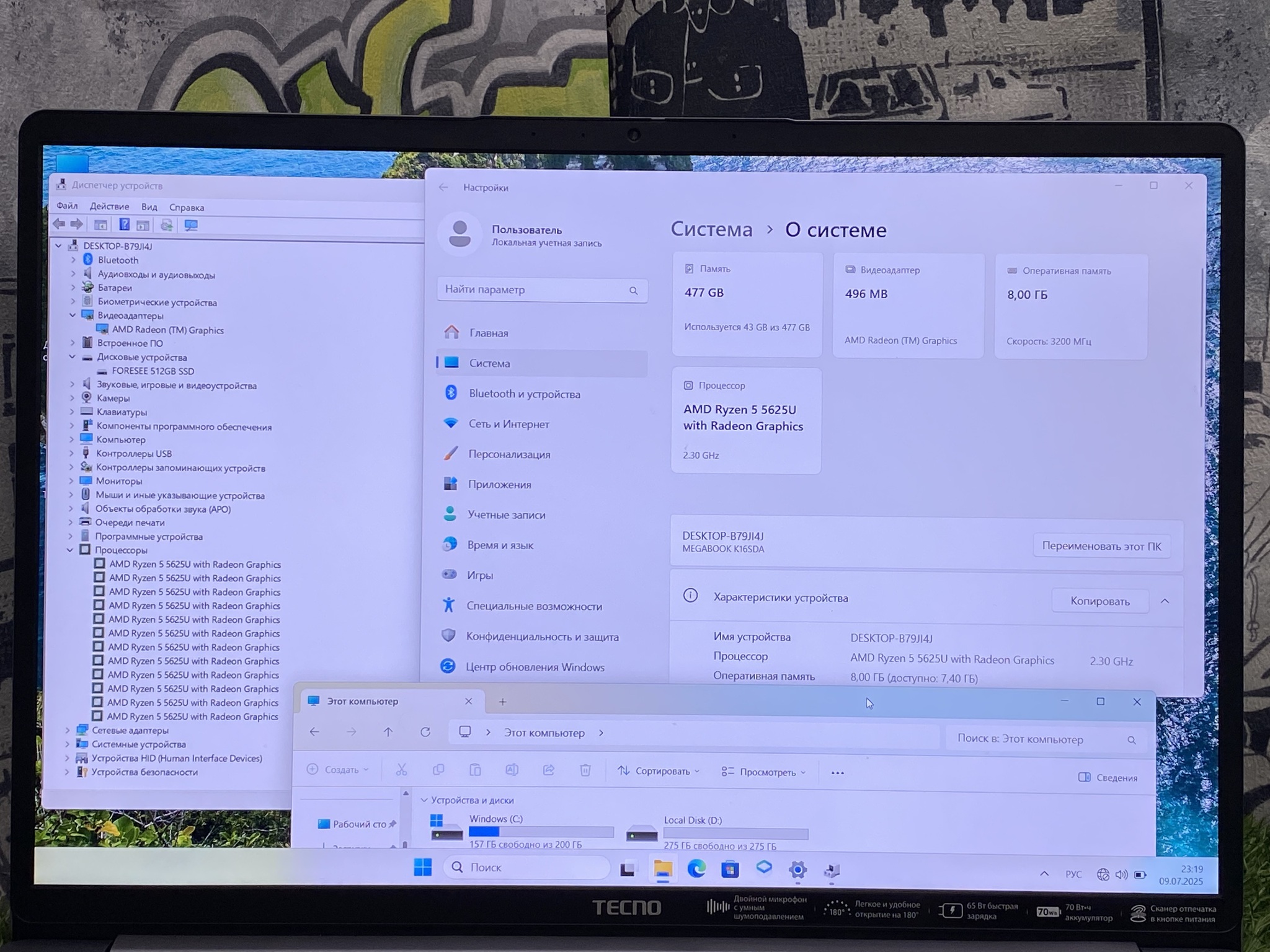Screen dimensions: 1270x952
Task: Open Microsoft Edge from the taskbar
Action: pos(696,870)
